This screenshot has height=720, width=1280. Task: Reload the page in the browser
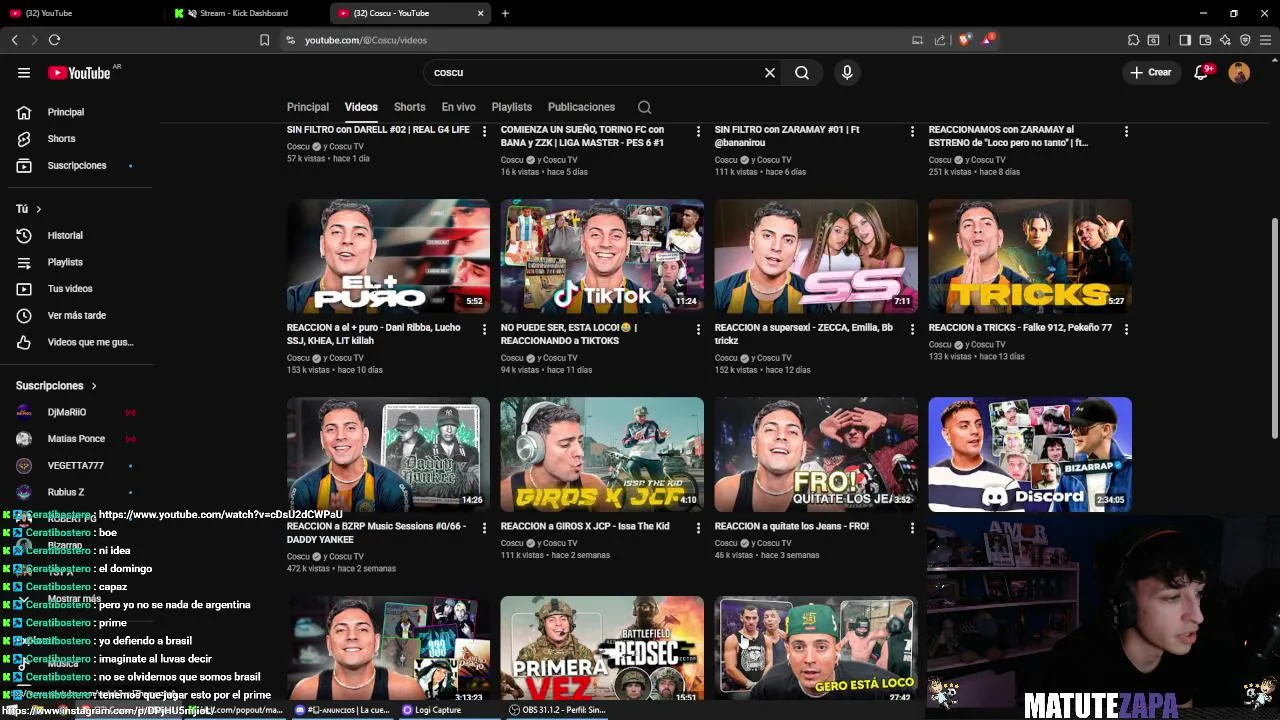click(54, 40)
